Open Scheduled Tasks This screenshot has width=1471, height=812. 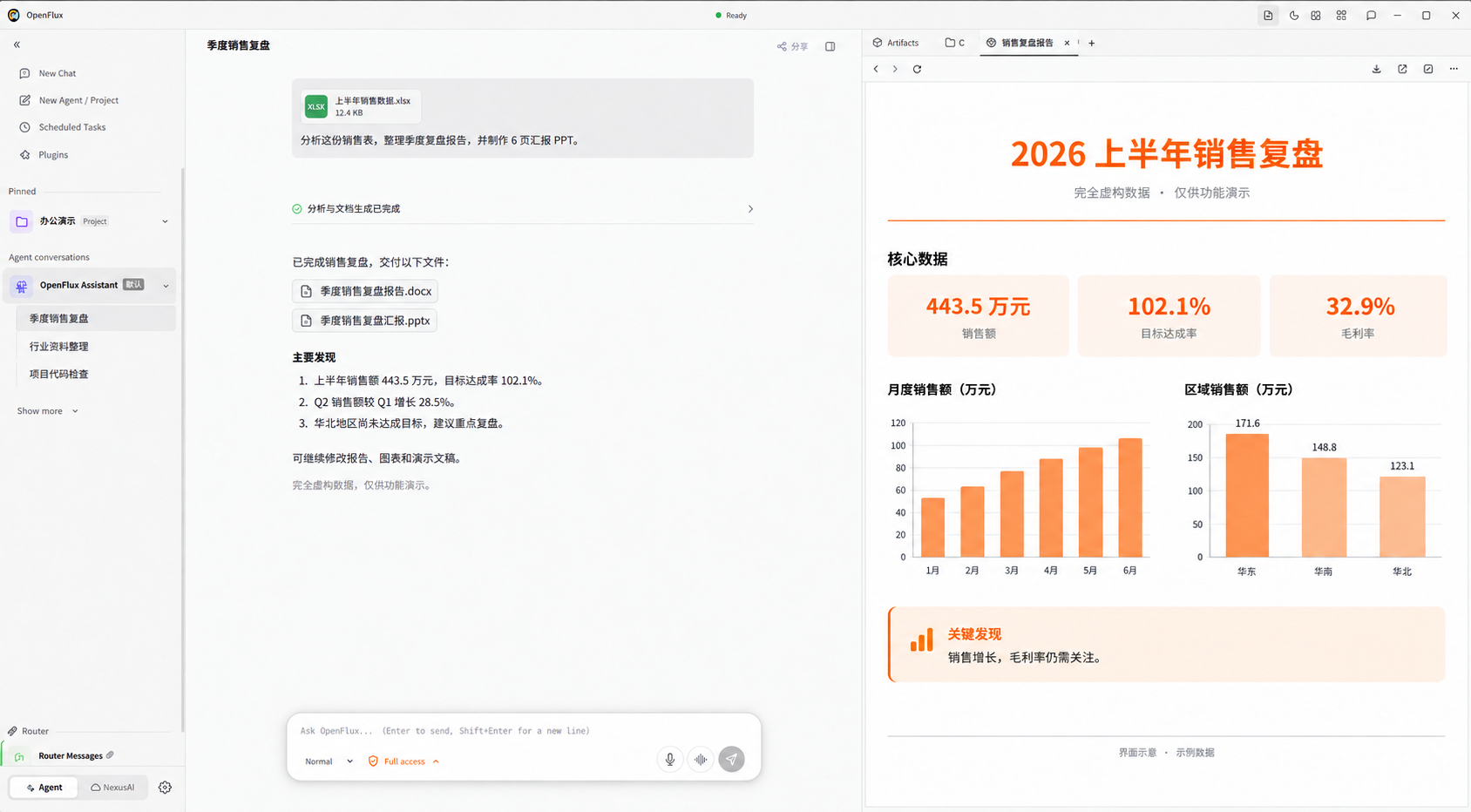63,127
